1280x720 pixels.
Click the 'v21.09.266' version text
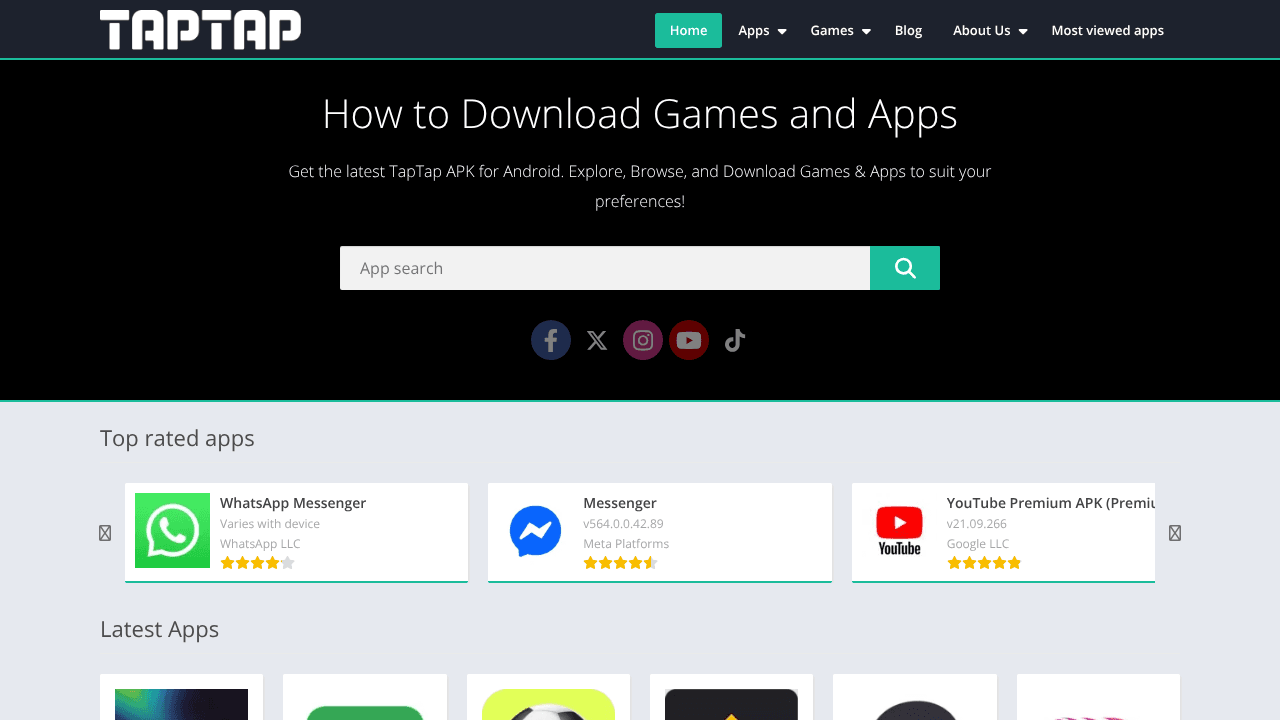(977, 524)
